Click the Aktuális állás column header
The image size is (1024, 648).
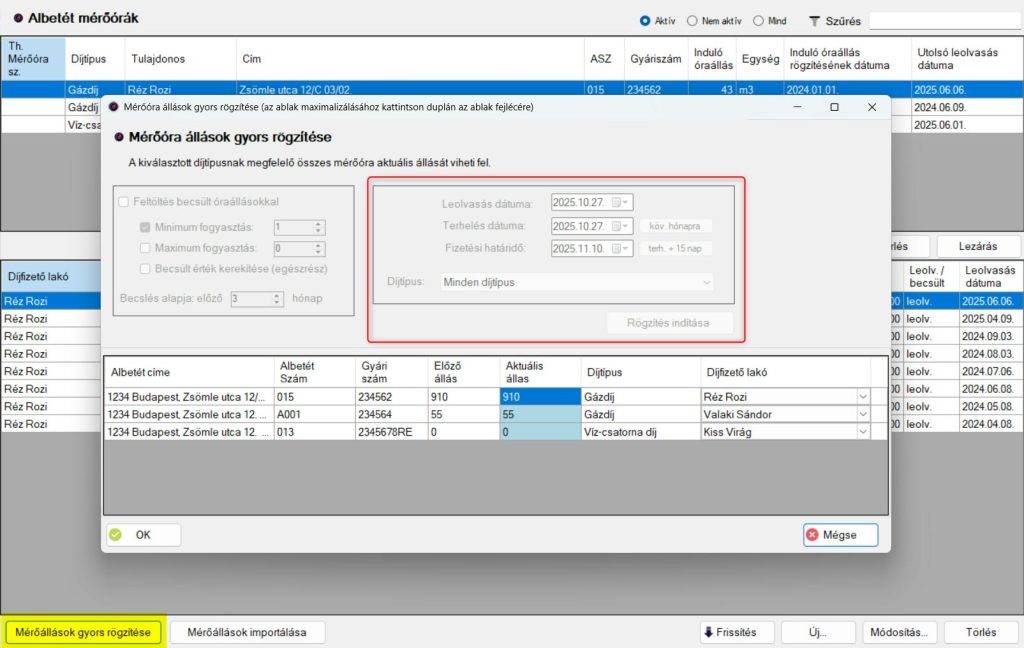click(x=538, y=372)
